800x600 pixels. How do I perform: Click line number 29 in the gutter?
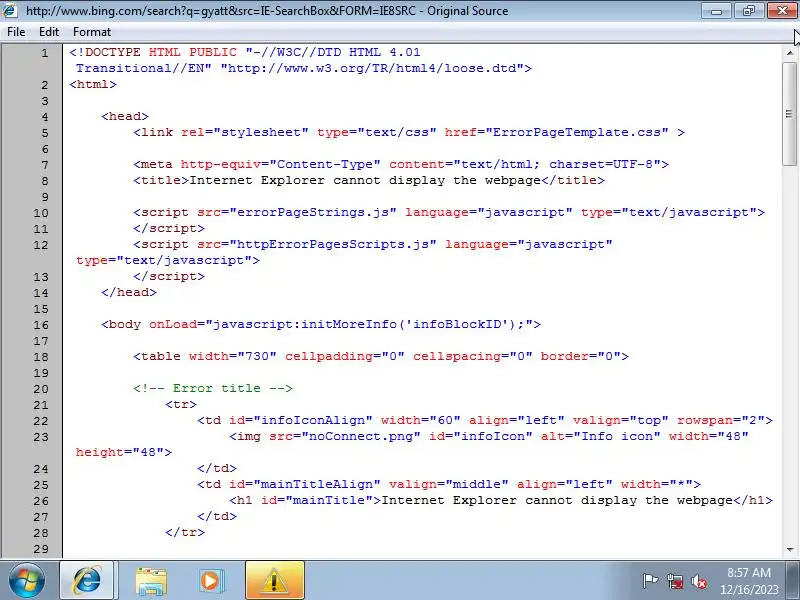click(x=41, y=549)
